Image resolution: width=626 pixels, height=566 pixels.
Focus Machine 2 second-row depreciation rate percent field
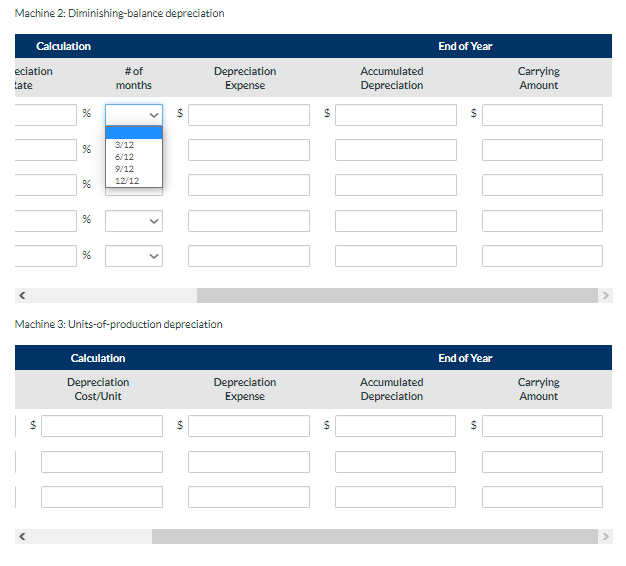click(x=46, y=150)
